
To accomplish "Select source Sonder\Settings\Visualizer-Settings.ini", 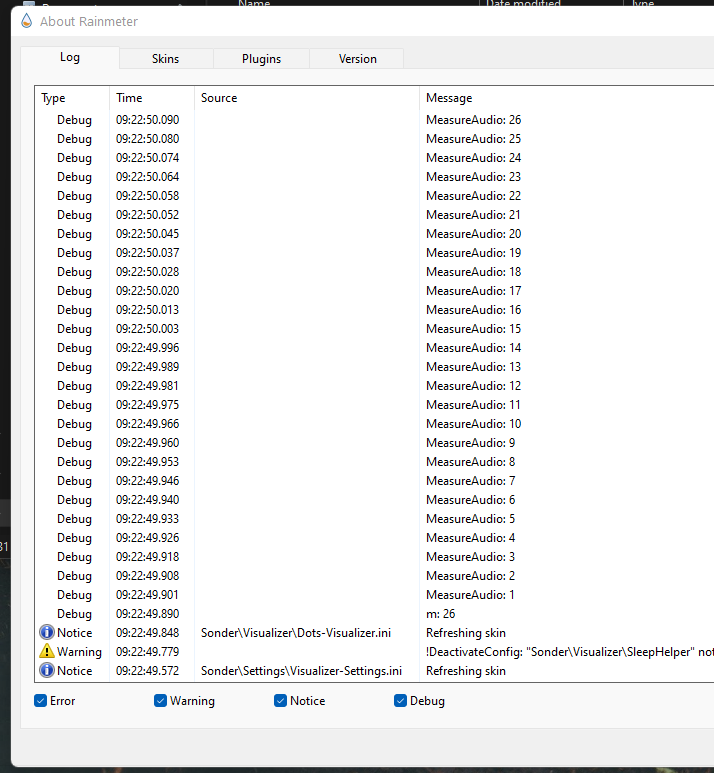I will click(x=301, y=670).
